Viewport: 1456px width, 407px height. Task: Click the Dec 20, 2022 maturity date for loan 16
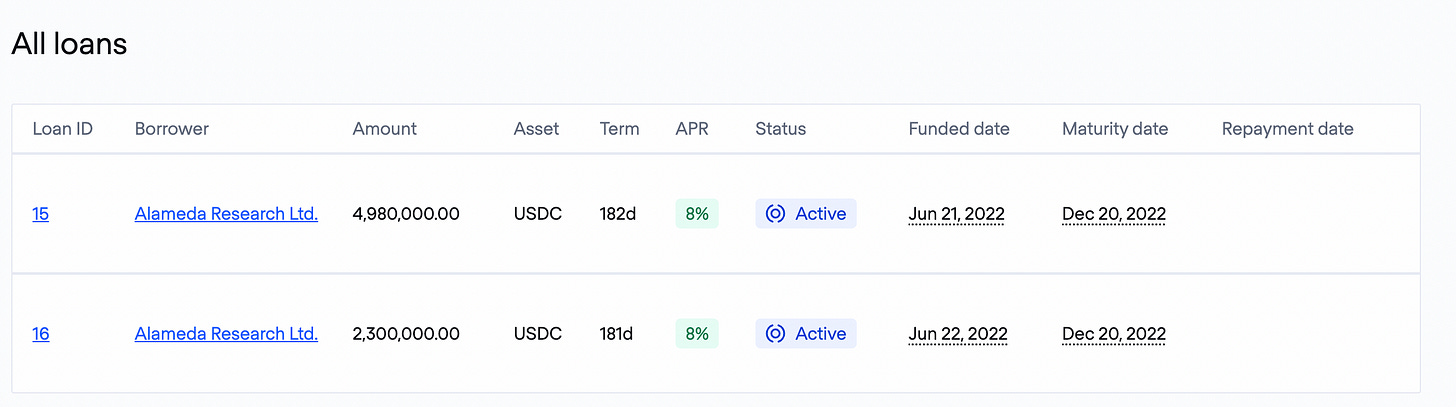(x=1114, y=333)
